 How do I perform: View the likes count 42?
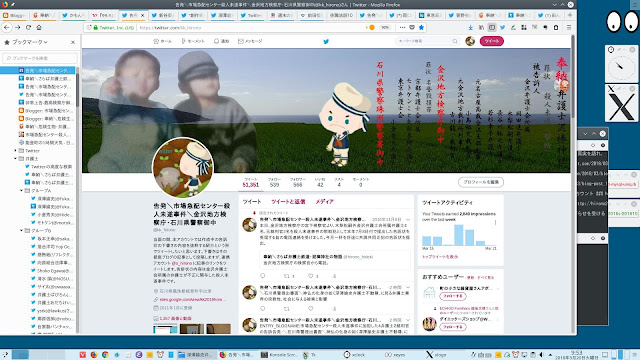(x=320, y=182)
